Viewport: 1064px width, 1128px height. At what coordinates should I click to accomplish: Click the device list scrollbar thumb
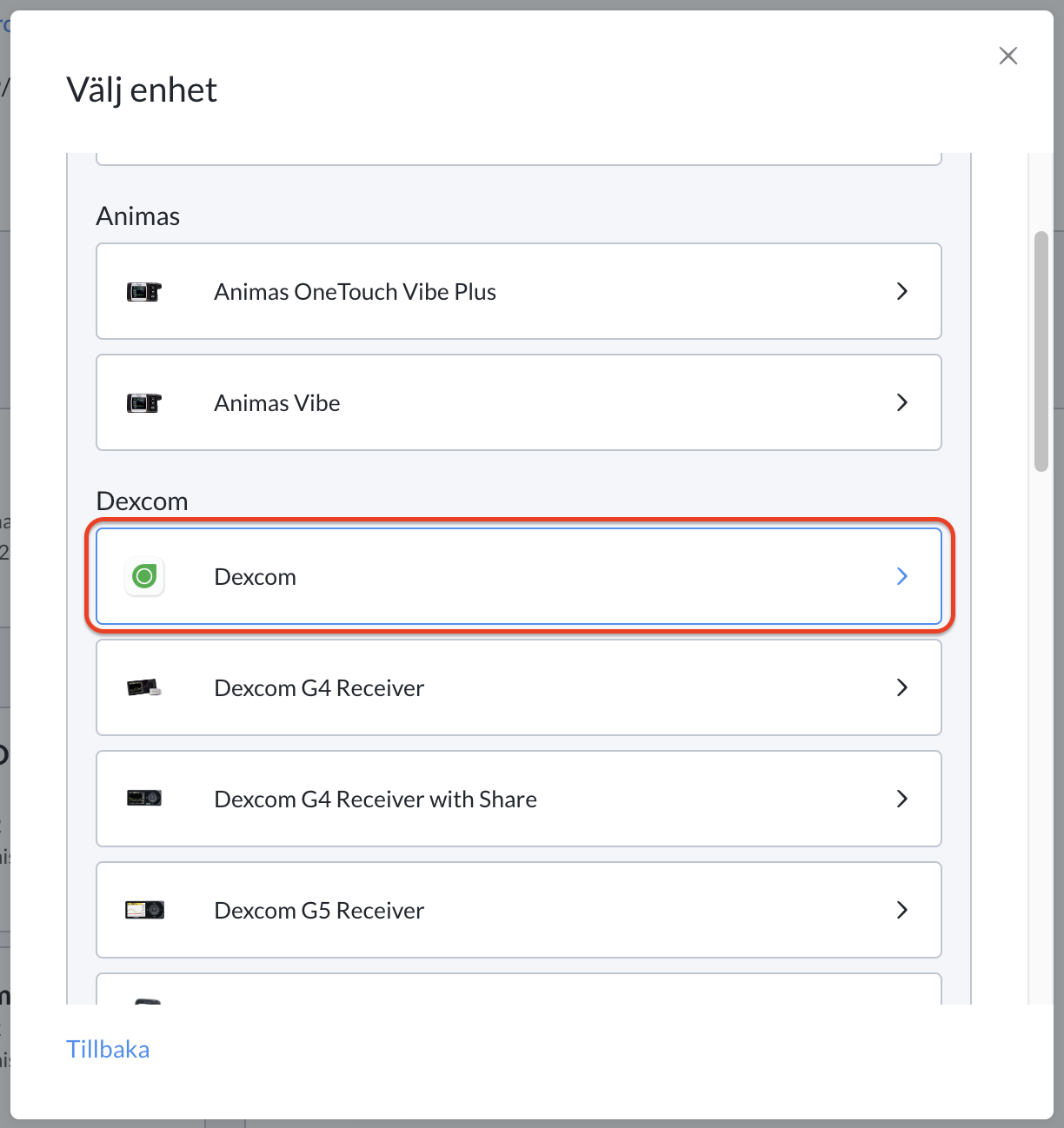point(1041,351)
